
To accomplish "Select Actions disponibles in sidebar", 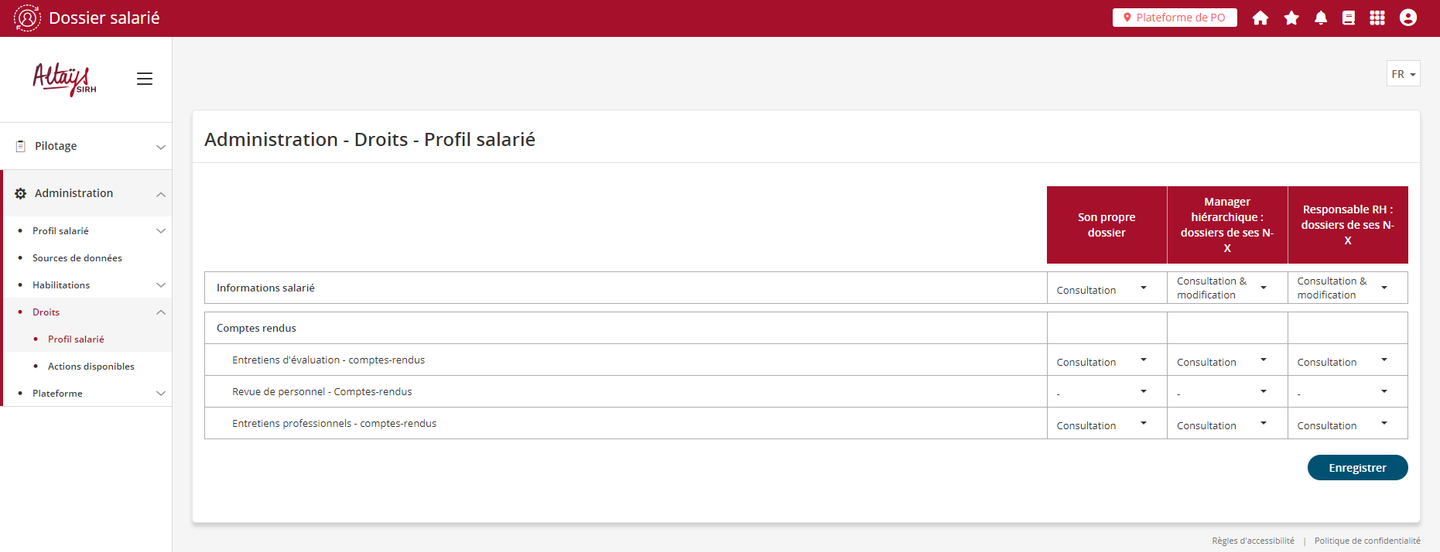I will pos(91,366).
